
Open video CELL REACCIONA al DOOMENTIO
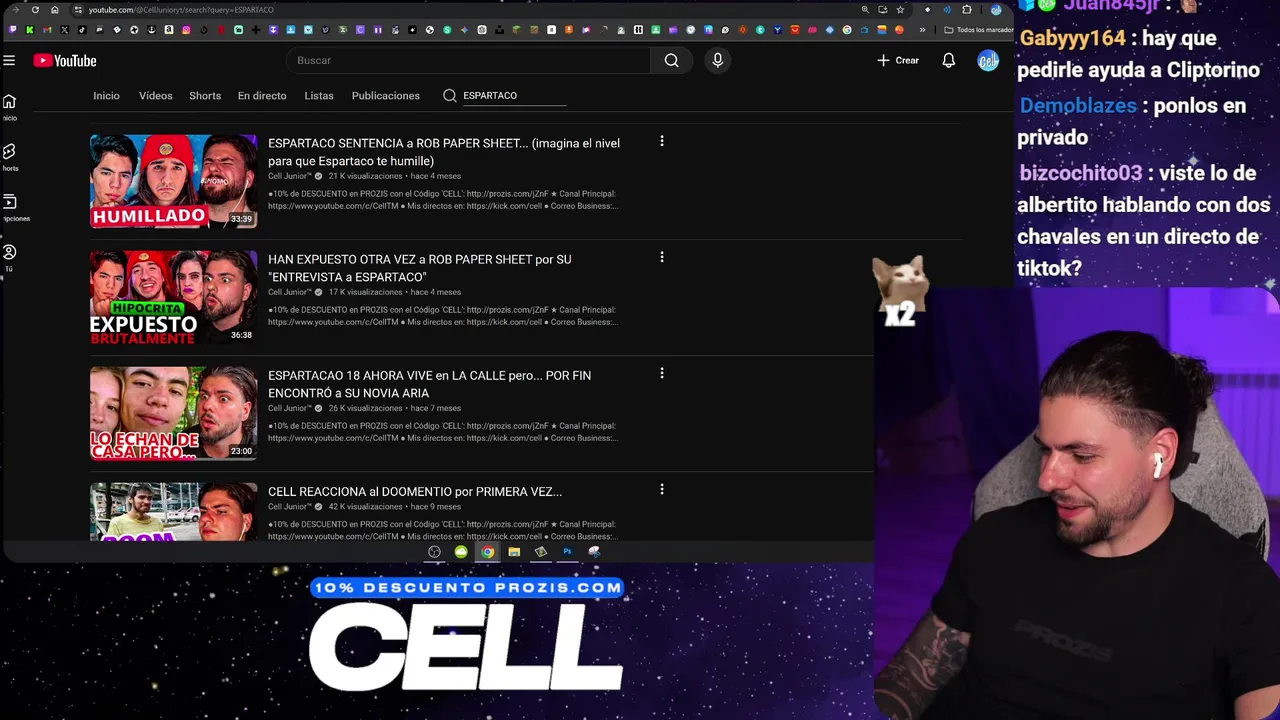pyautogui.click(x=415, y=491)
